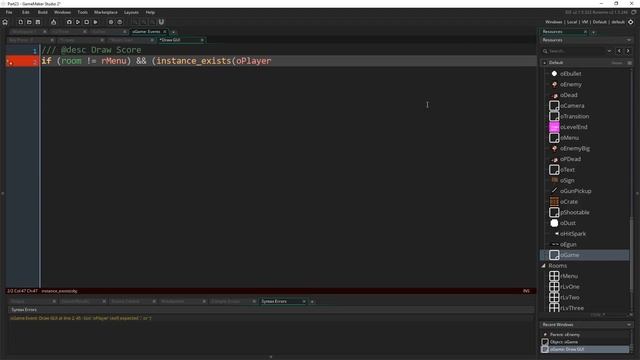
Task: Collapse the Default resource view expander
Action: pos(544,63)
